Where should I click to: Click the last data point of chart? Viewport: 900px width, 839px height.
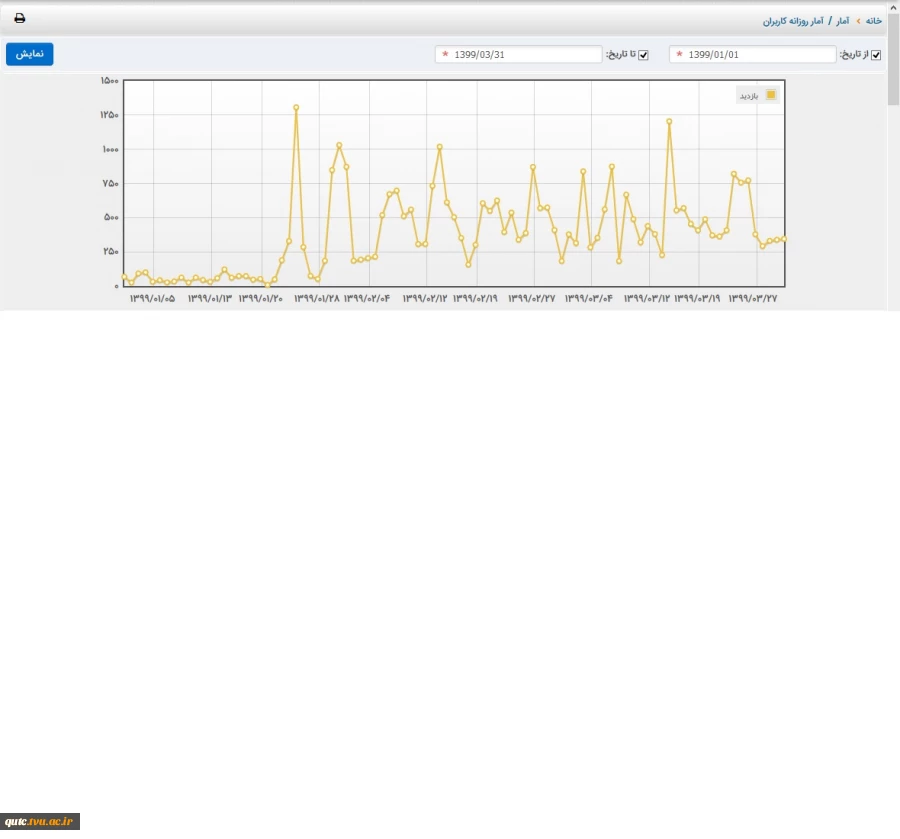pyautogui.click(x=783, y=239)
